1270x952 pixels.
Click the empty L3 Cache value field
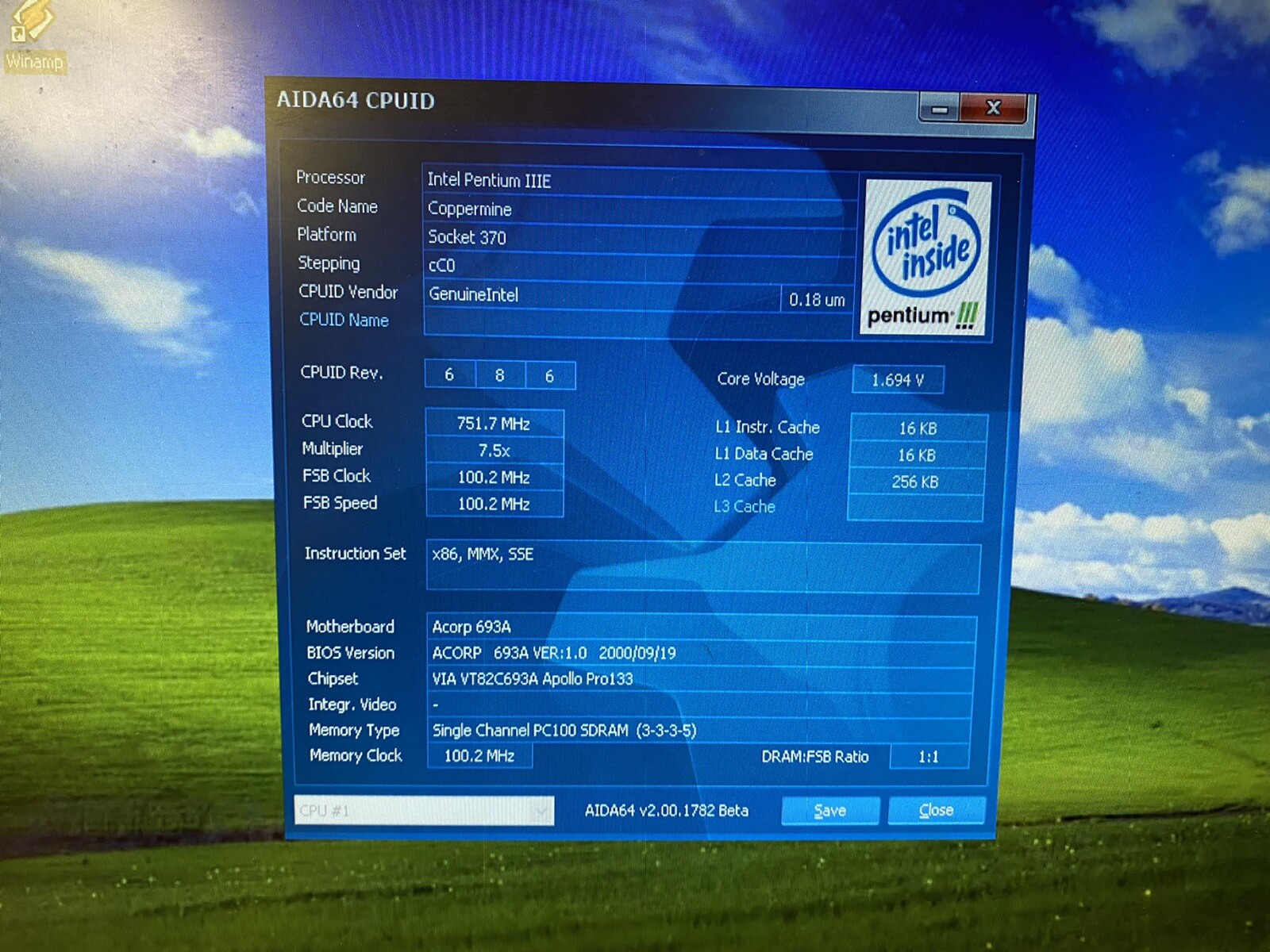point(915,508)
